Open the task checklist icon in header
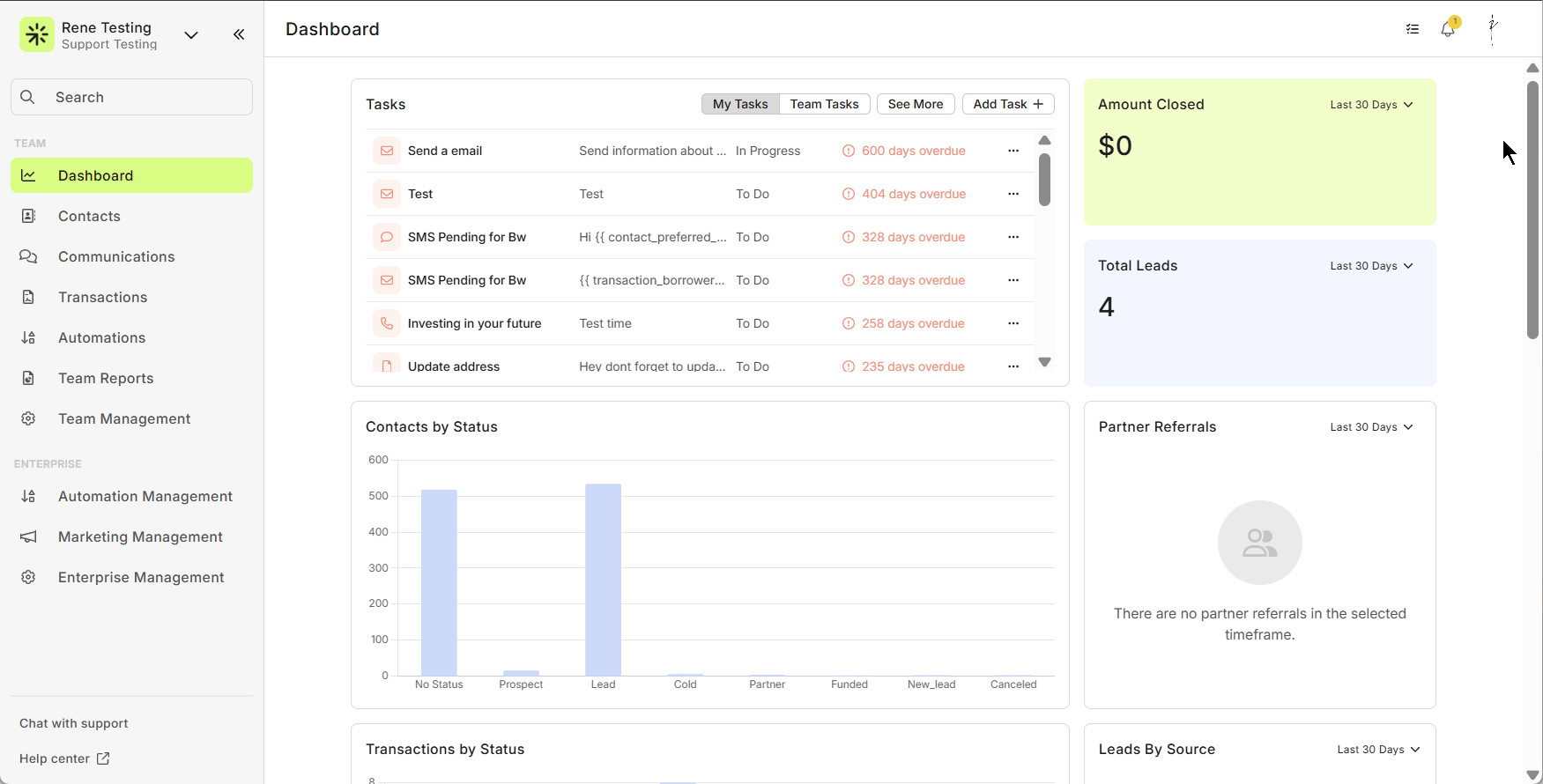 tap(1413, 29)
